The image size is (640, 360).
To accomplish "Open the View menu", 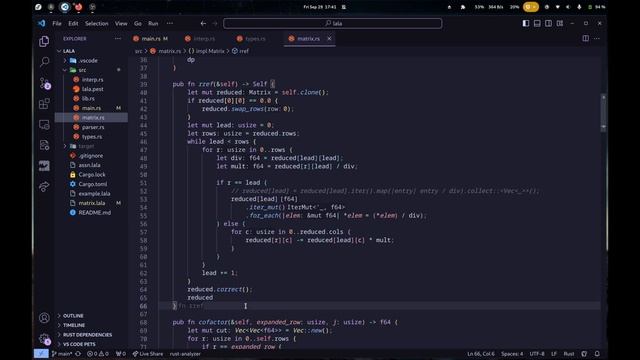I will (x=121, y=23).
